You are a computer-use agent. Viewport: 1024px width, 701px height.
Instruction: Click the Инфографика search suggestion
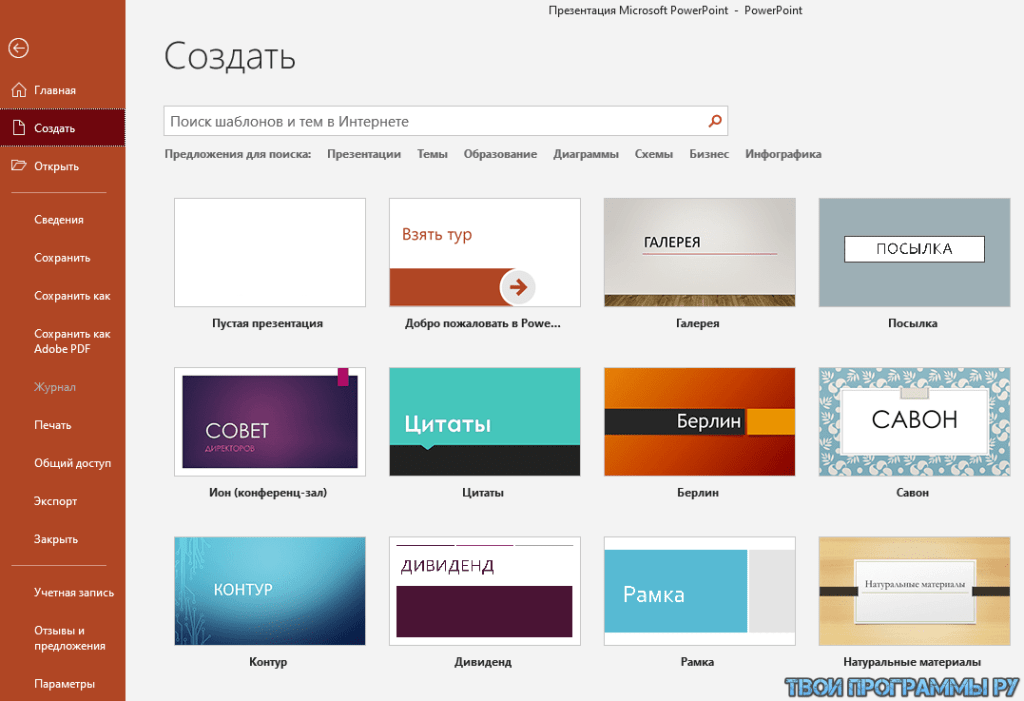(x=783, y=154)
